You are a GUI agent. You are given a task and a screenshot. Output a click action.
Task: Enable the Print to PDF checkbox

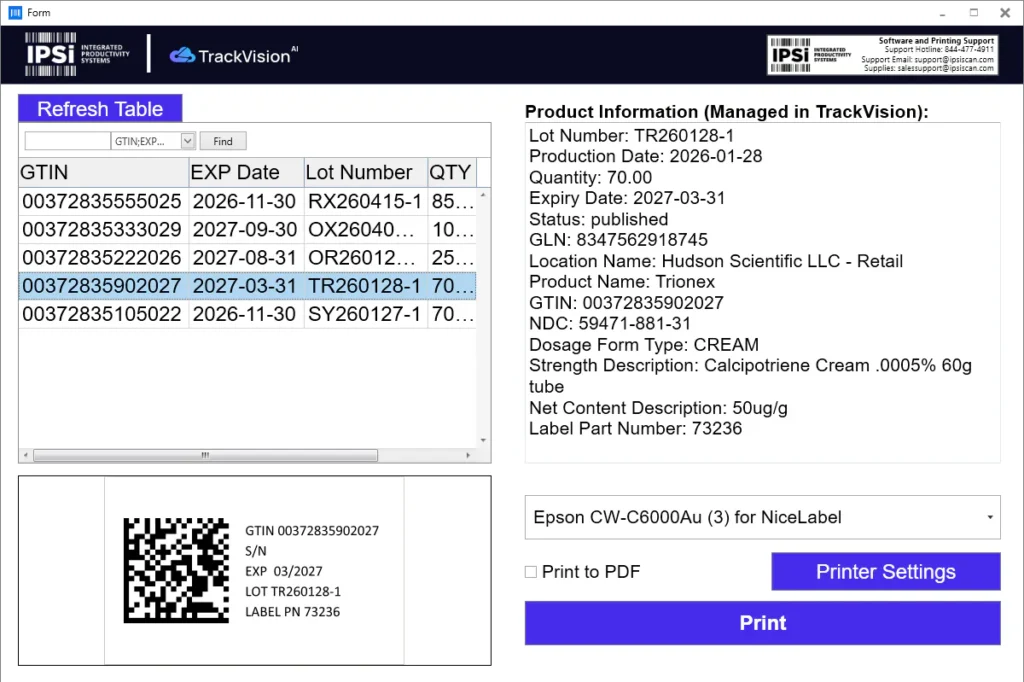(x=531, y=572)
